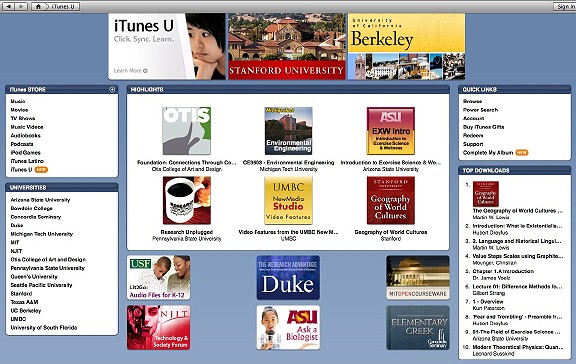Image resolution: width=576 pixels, height=364 pixels.
Task: Open Podcasts in iTunes Store list
Action: (22, 144)
